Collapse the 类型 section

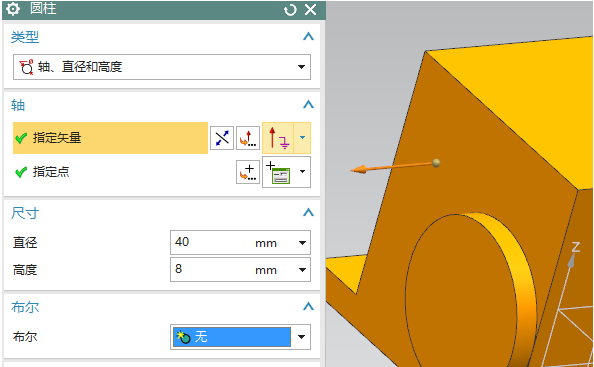click(x=308, y=37)
